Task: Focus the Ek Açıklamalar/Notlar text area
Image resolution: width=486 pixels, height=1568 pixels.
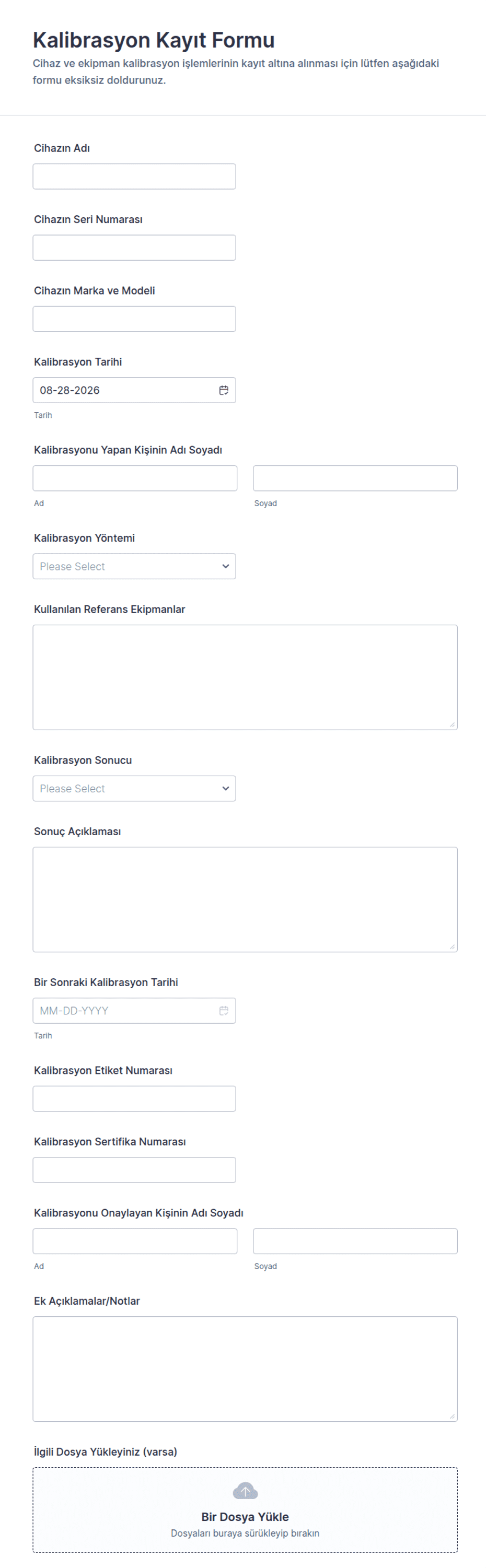Action: 245,1370
